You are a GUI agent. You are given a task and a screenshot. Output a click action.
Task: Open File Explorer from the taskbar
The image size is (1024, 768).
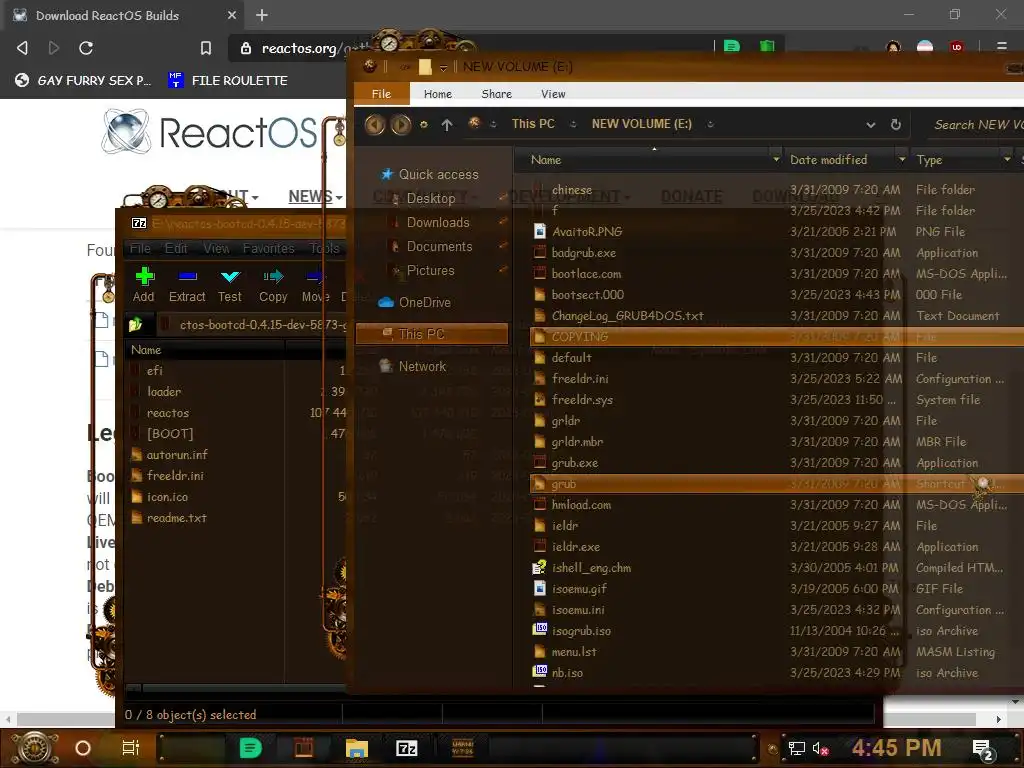tap(357, 748)
